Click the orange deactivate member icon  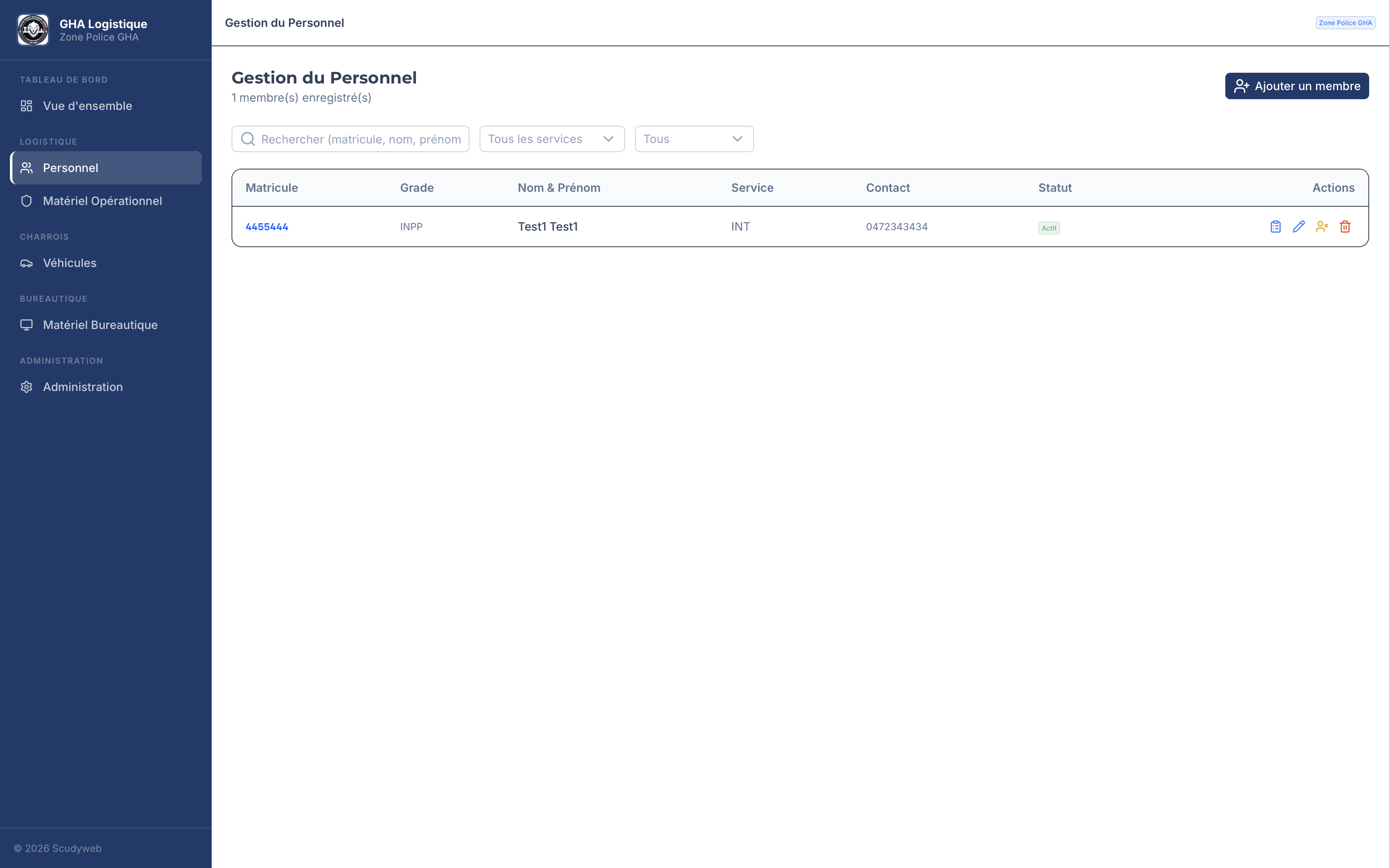point(1322,227)
